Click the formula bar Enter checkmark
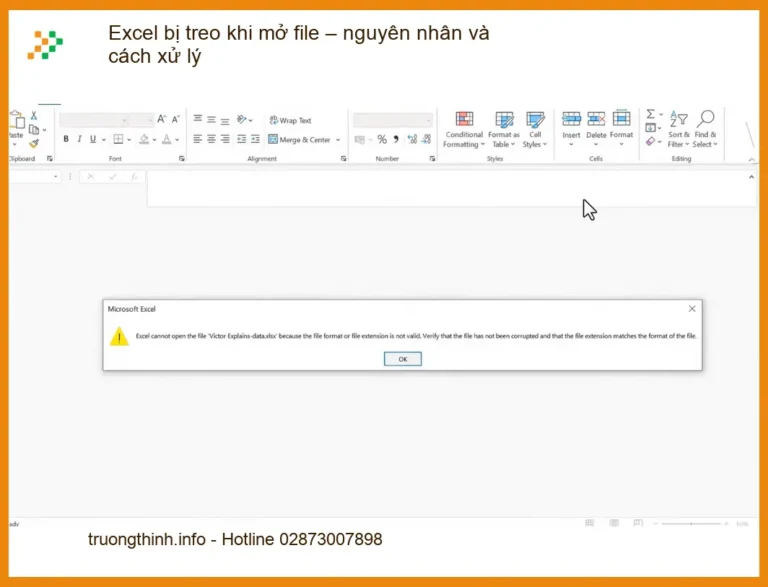The width and height of the screenshot is (768, 587). (113, 176)
